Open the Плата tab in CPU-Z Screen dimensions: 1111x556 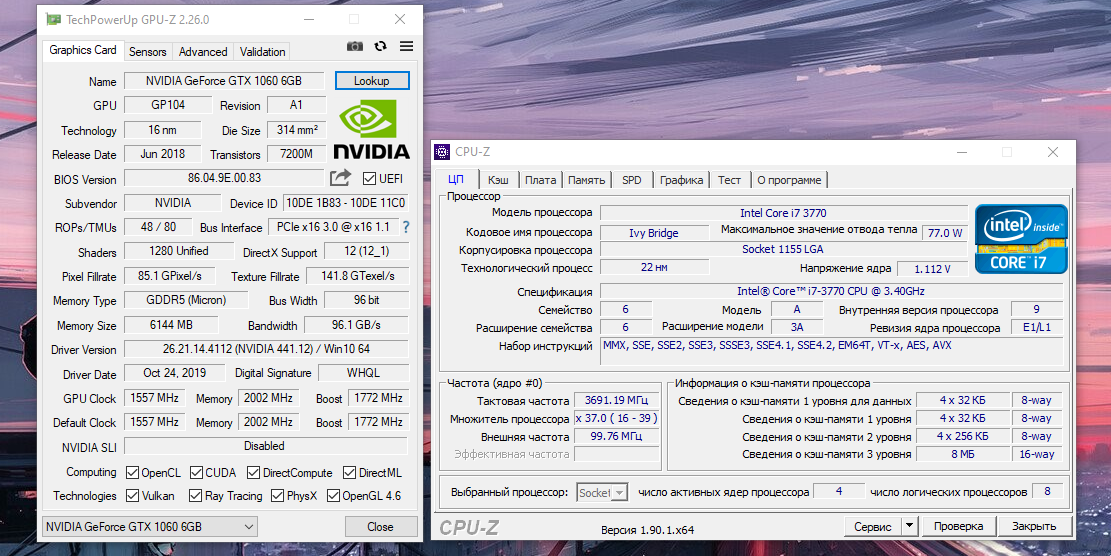pos(541,180)
